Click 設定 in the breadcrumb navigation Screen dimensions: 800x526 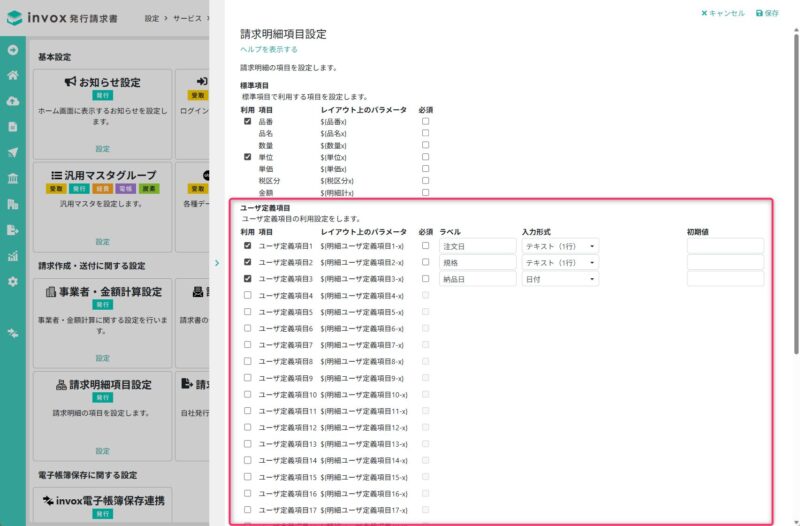(151, 19)
